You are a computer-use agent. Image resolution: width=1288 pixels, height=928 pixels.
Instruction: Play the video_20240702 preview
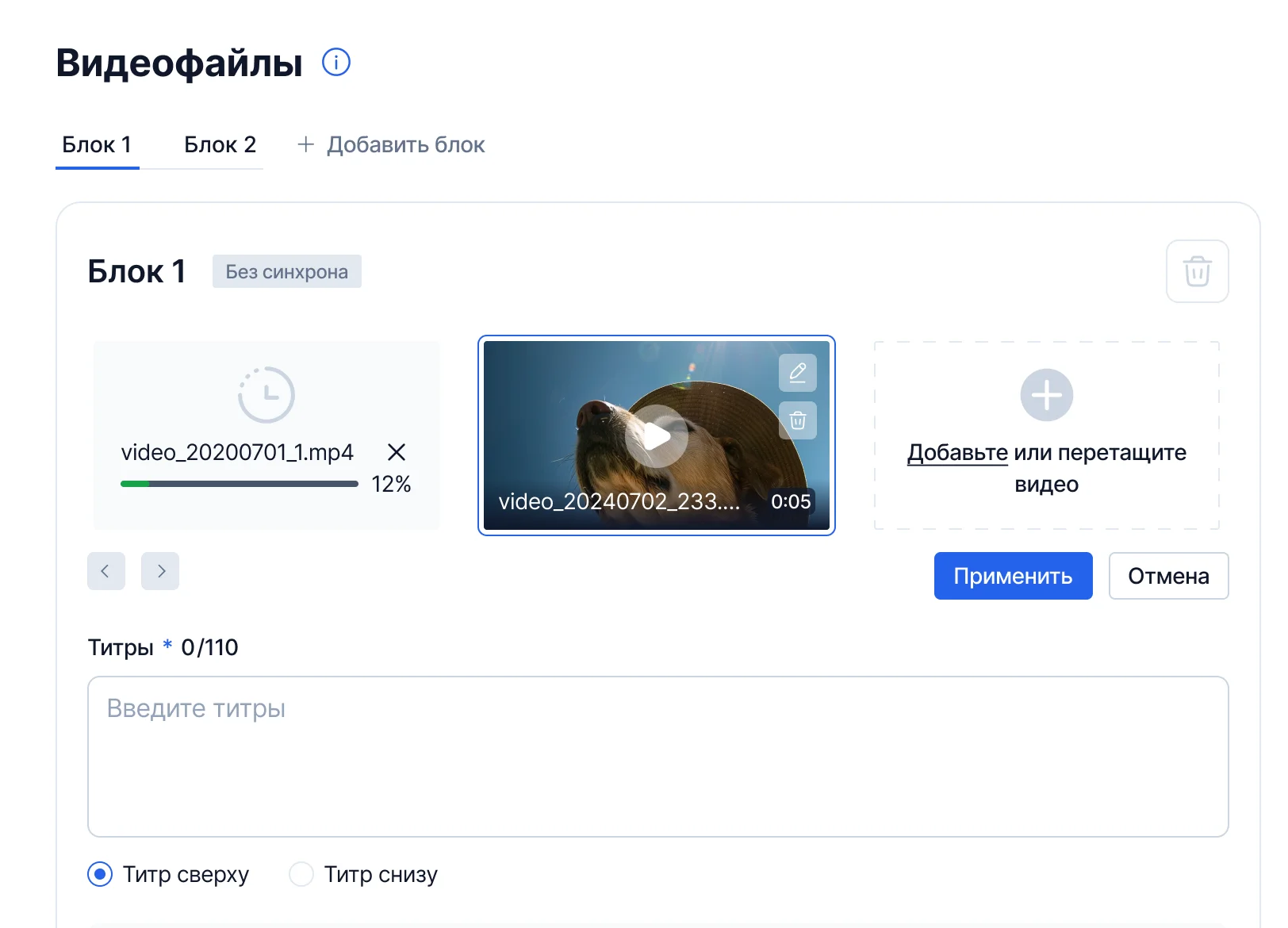tap(657, 436)
